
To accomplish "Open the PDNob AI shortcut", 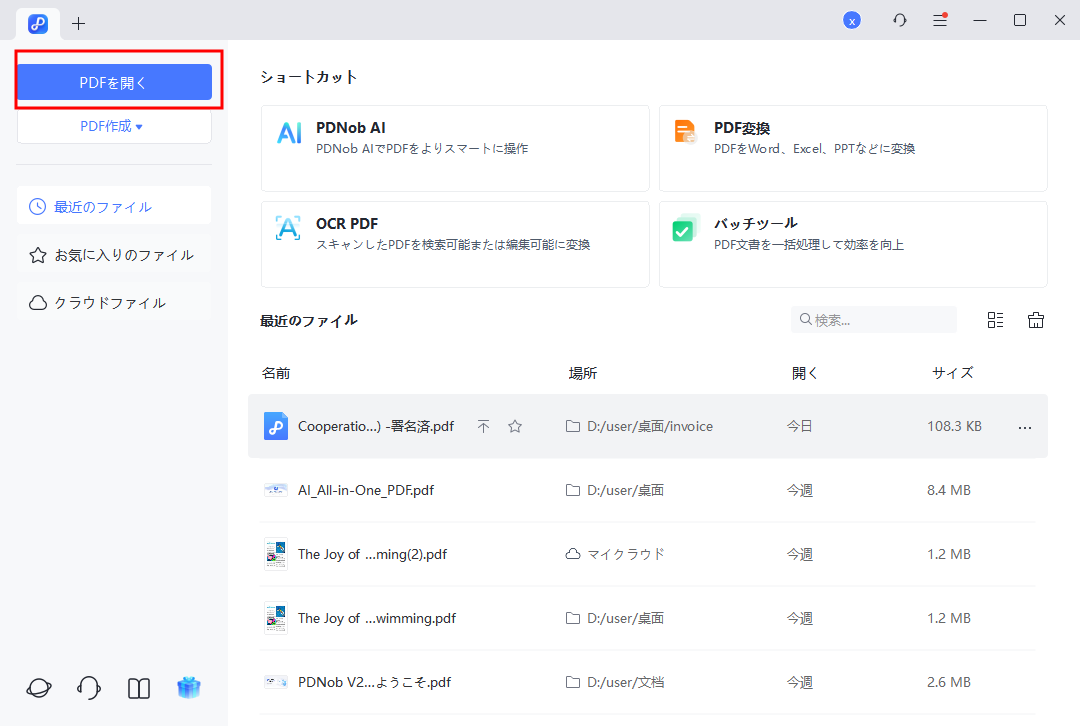I will tap(455, 148).
